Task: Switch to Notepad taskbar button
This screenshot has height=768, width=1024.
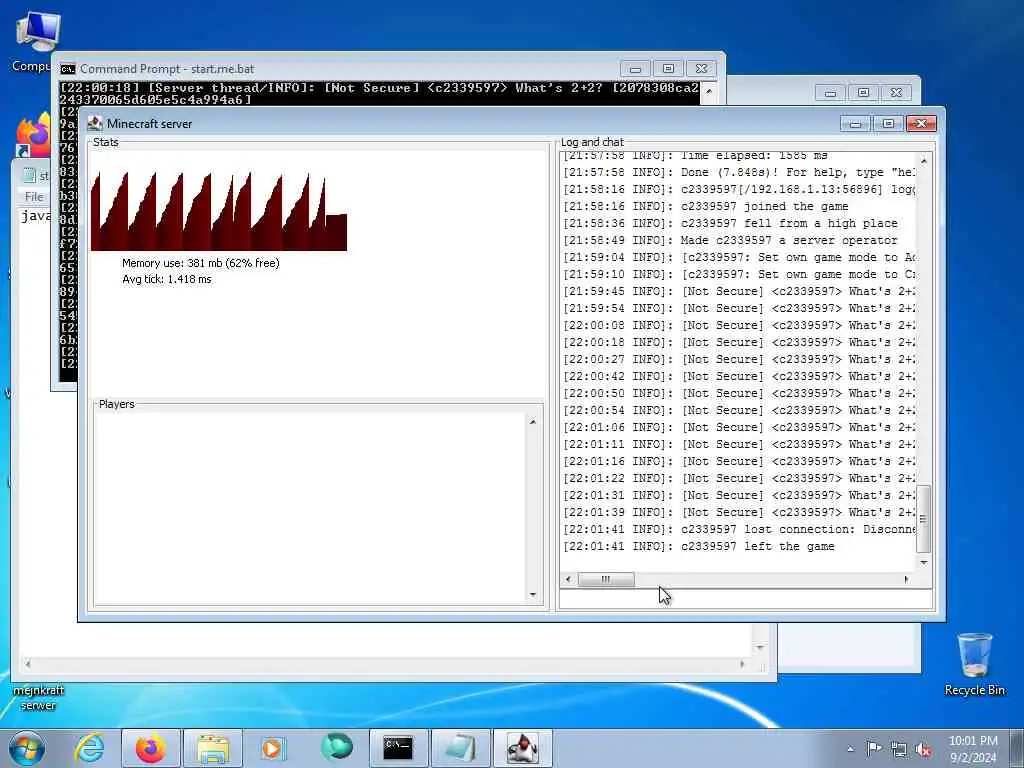Action: click(460, 748)
